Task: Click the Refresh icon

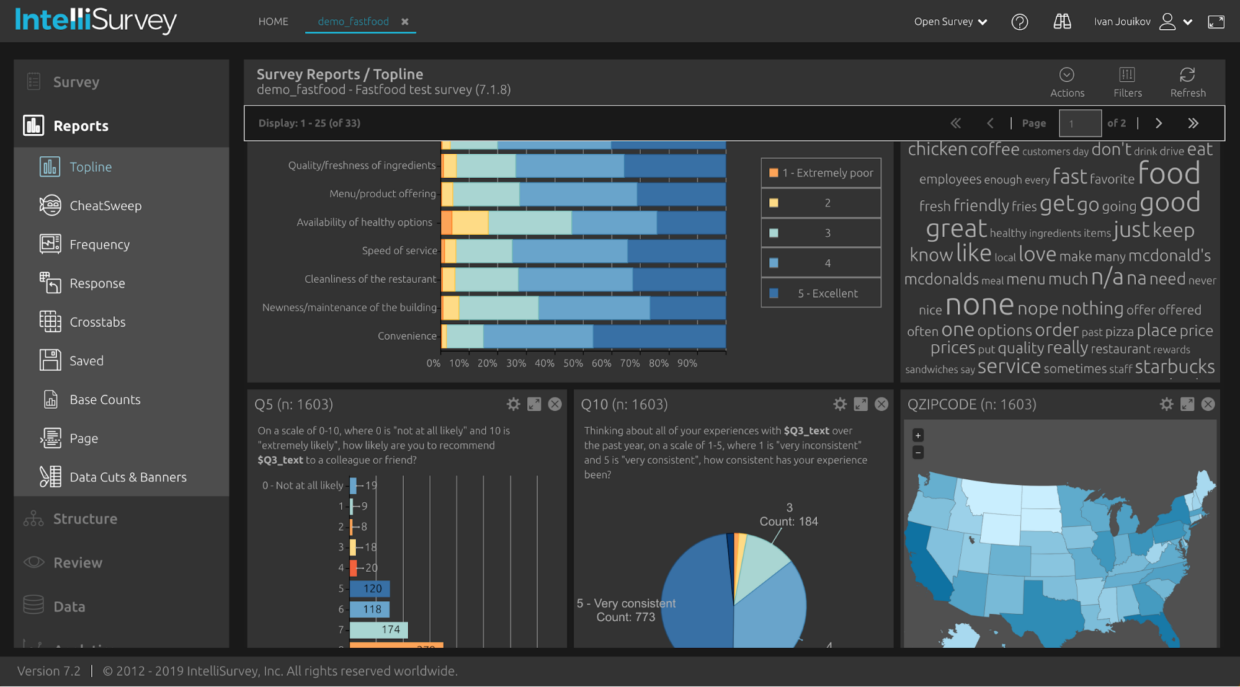Action: point(1187,75)
